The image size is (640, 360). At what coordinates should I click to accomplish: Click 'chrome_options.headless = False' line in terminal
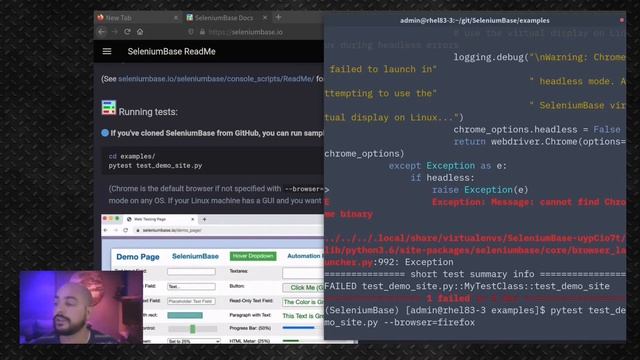(x=537, y=130)
